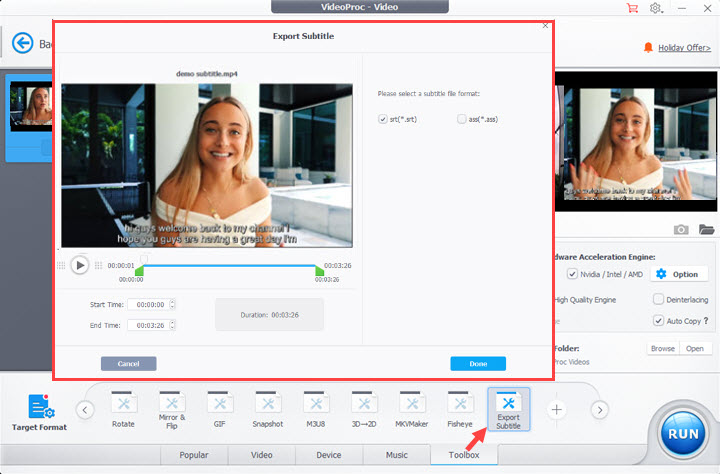Click the Duration 00:03:26 display
The image size is (720, 474).
click(270, 315)
